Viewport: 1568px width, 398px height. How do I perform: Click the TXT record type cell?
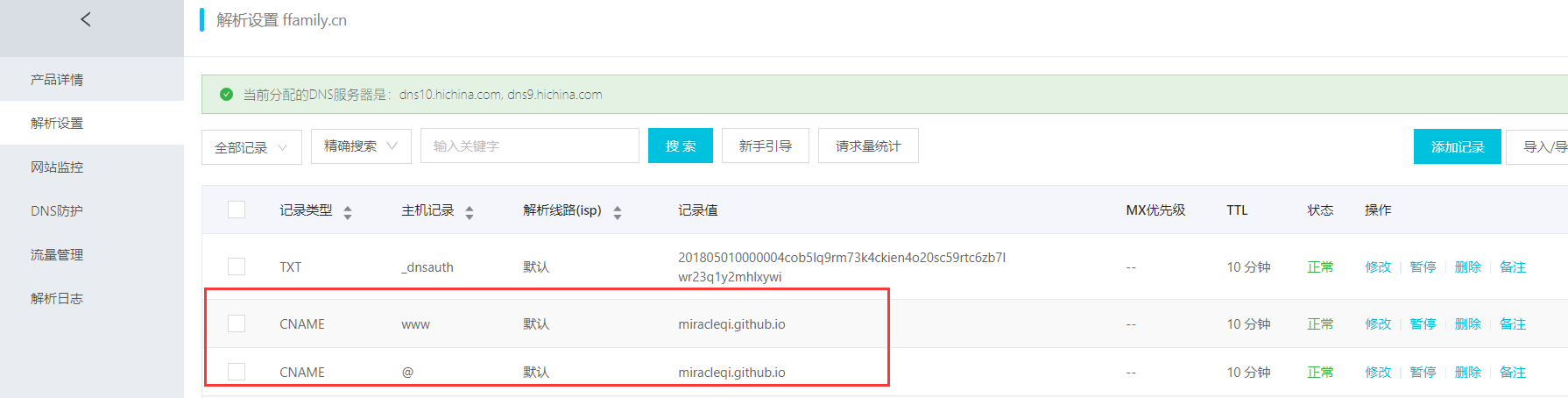pos(290,267)
